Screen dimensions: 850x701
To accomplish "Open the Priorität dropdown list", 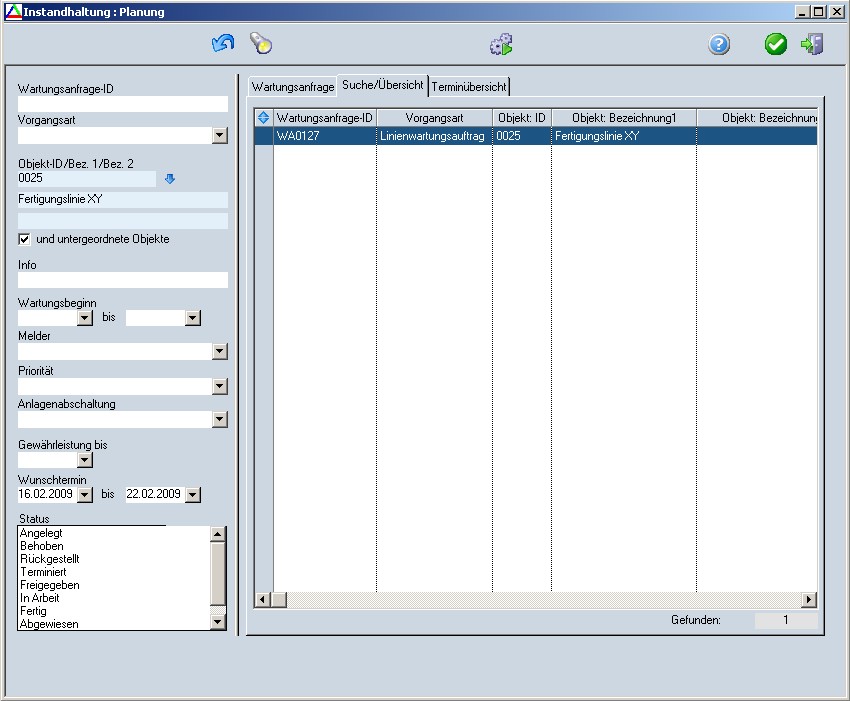I will [220, 387].
